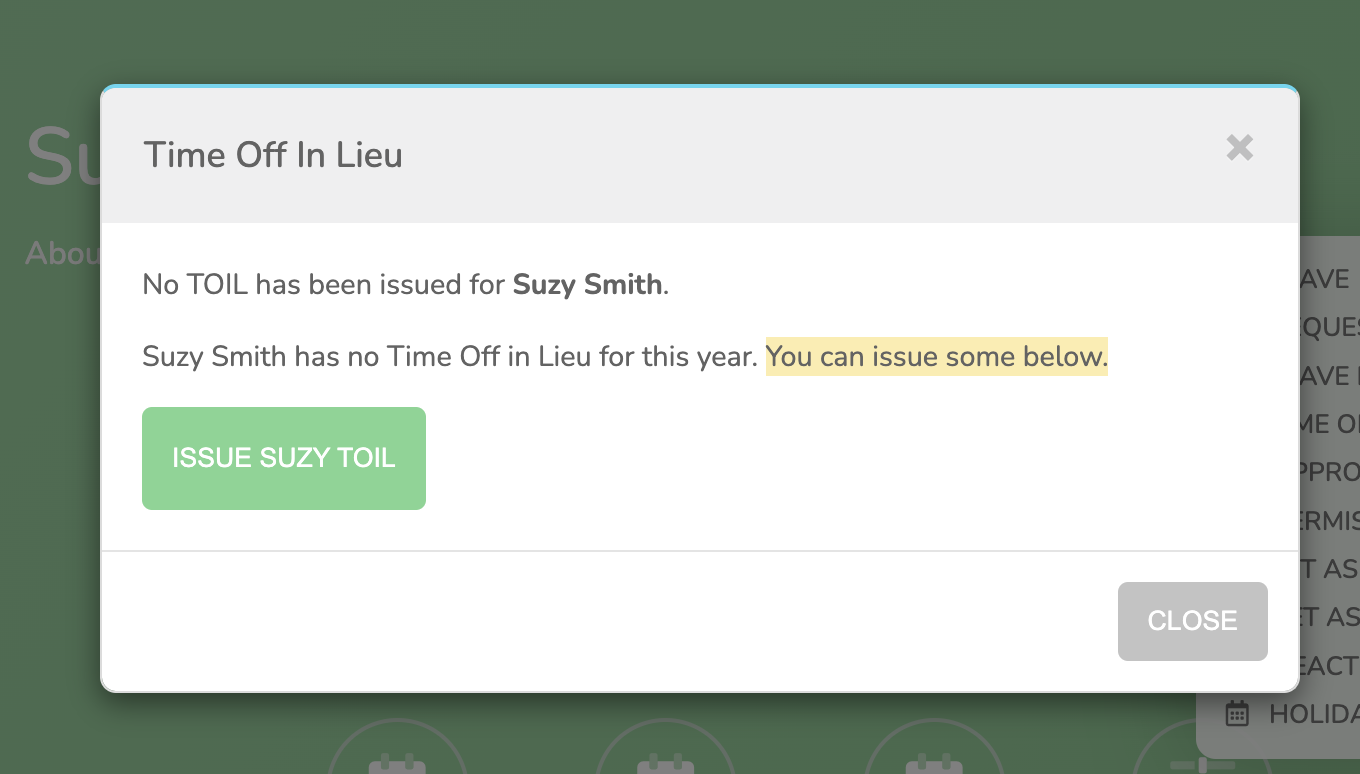Click the second circular calendar icon at bottom
This screenshot has height=774, width=1360.
pyautogui.click(x=665, y=748)
